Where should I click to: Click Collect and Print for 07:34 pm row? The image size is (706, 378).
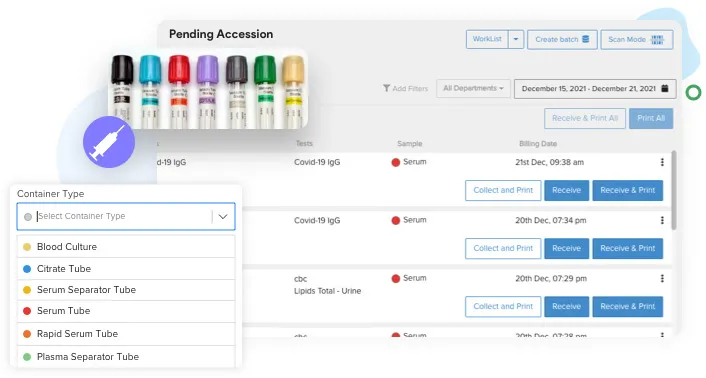[x=503, y=248]
